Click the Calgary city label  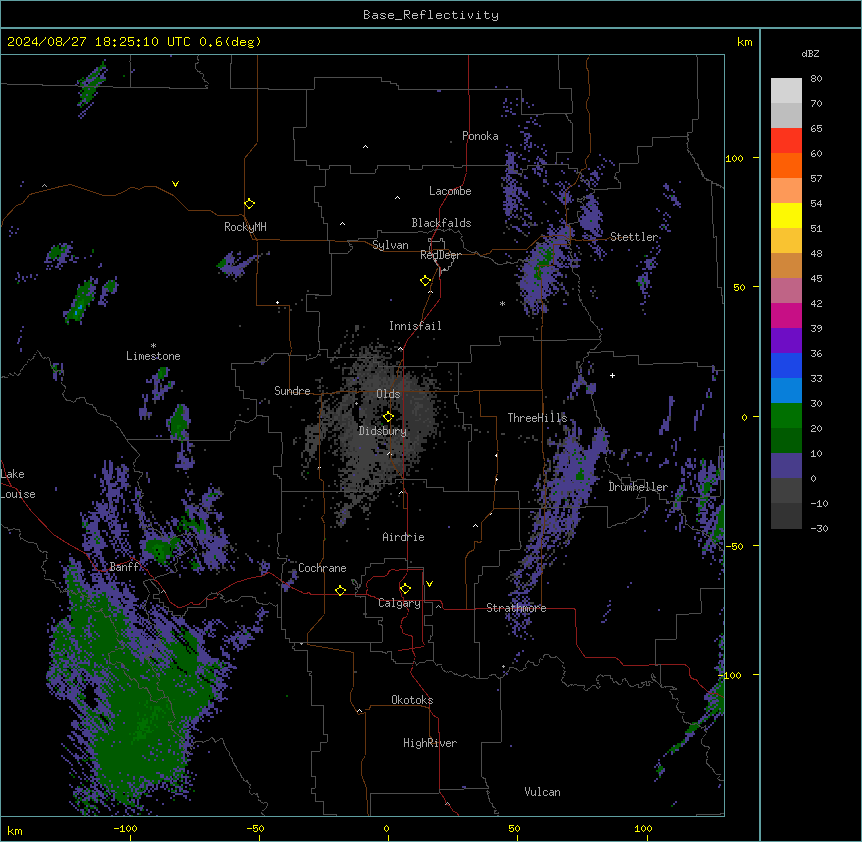[399, 603]
